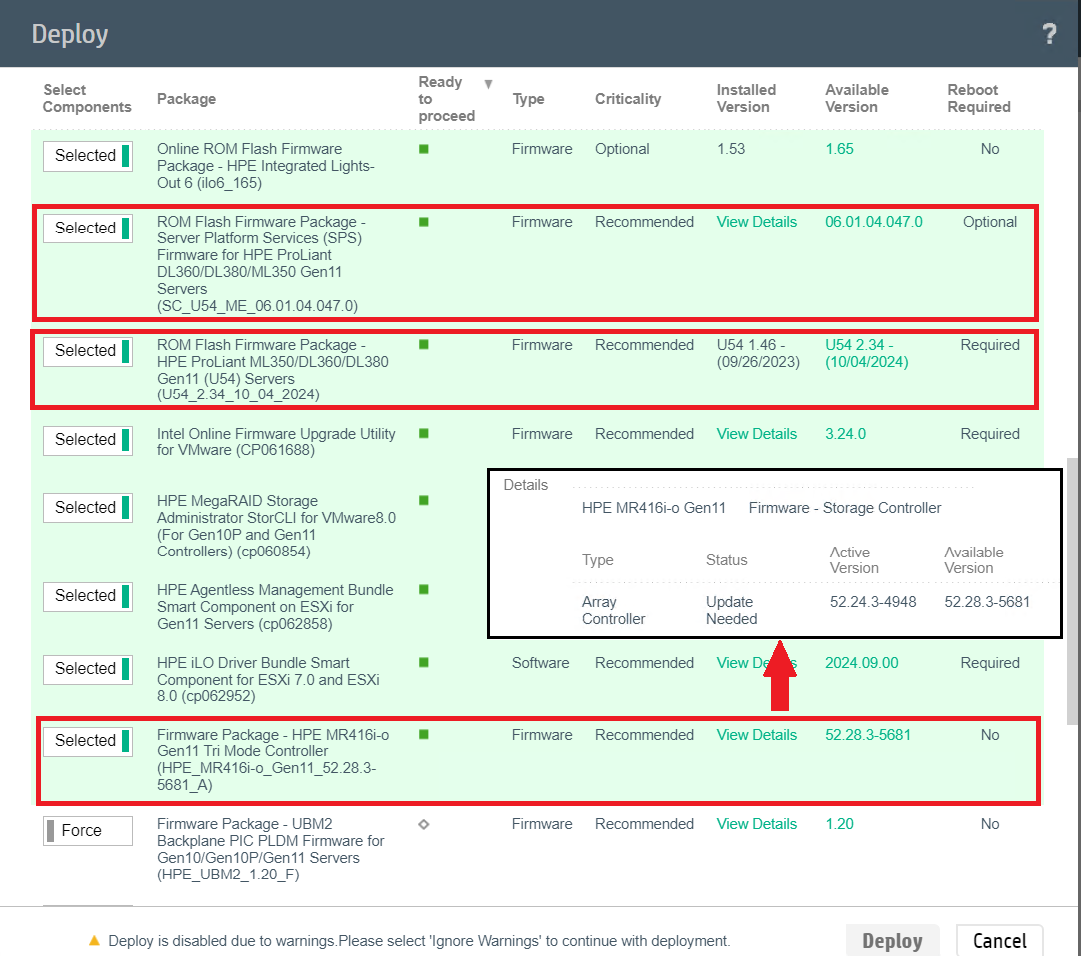Click ready indicator for iLO Driver Bundle
Viewport: 1081px width, 956px height.
(424, 663)
